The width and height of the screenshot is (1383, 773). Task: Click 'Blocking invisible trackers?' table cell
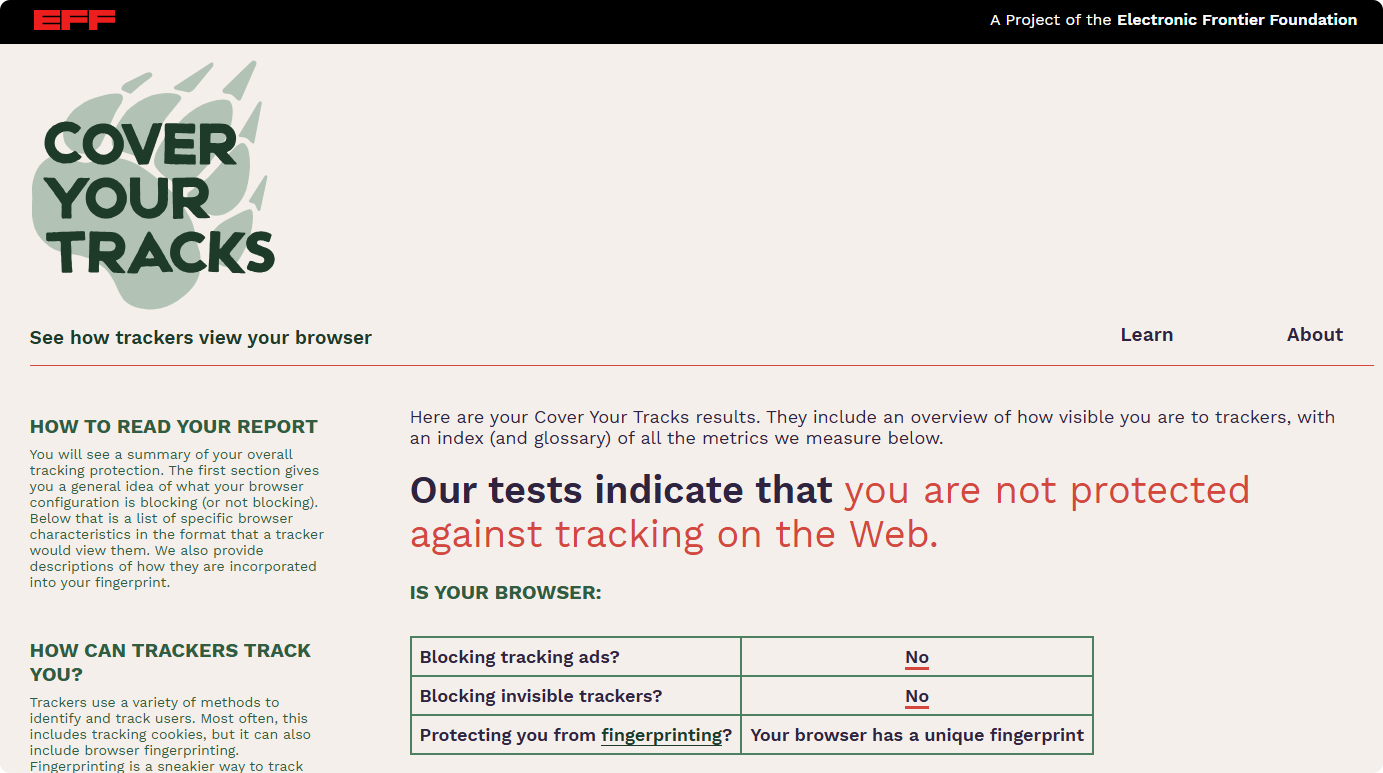(x=576, y=696)
